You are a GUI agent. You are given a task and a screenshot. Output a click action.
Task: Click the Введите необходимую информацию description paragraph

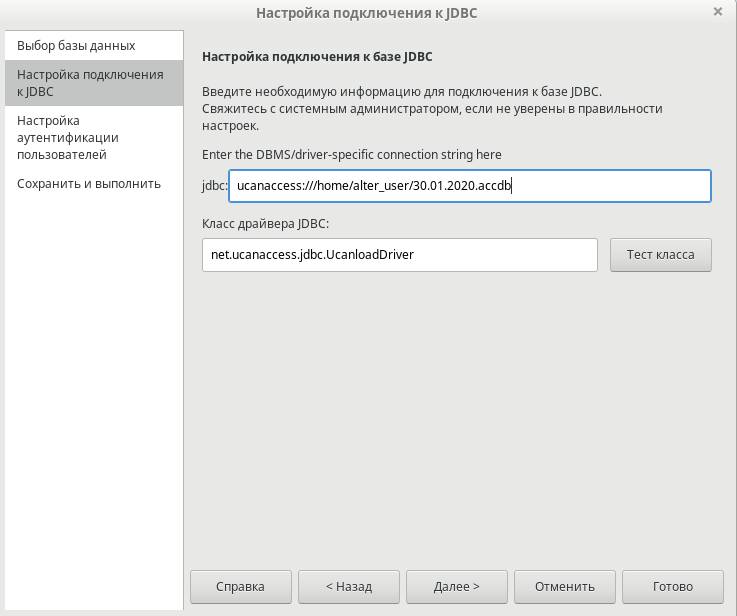point(432,109)
